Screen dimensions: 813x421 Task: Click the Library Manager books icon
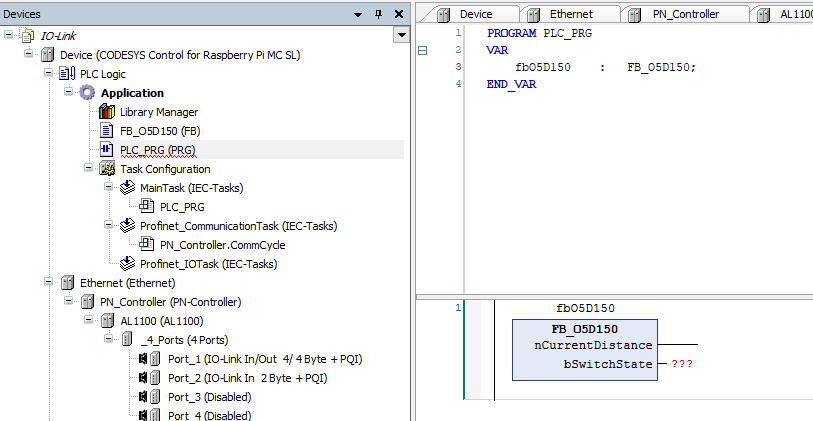pos(107,112)
